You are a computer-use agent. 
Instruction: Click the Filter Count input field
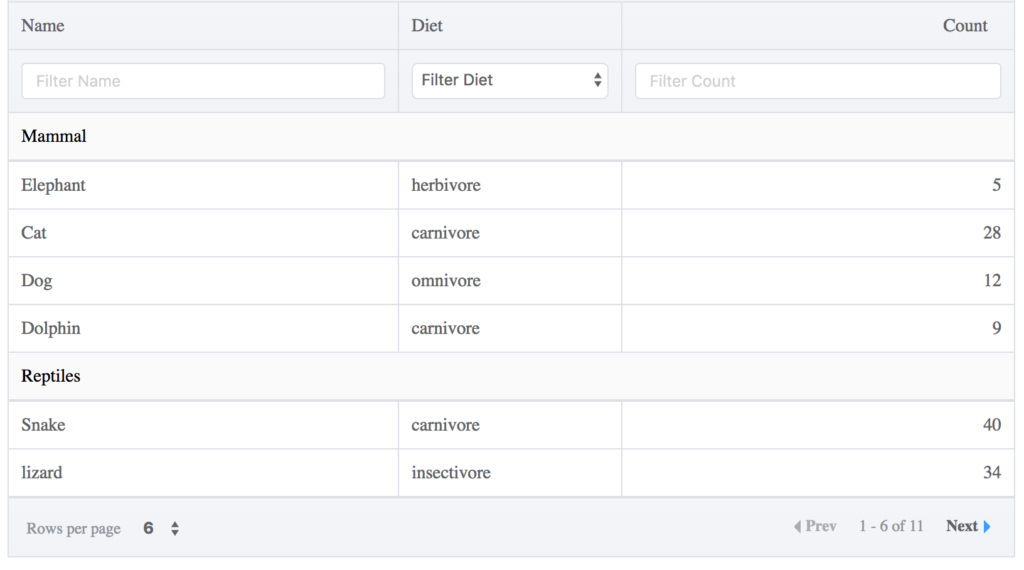coord(817,81)
